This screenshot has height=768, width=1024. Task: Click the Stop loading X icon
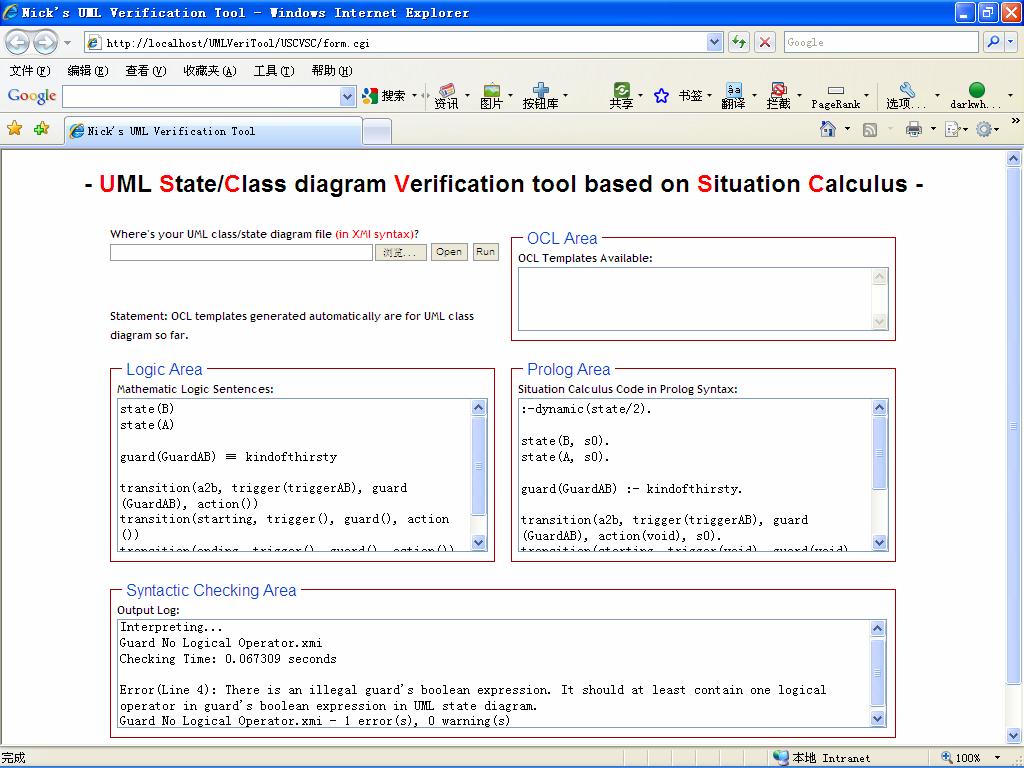pos(765,42)
